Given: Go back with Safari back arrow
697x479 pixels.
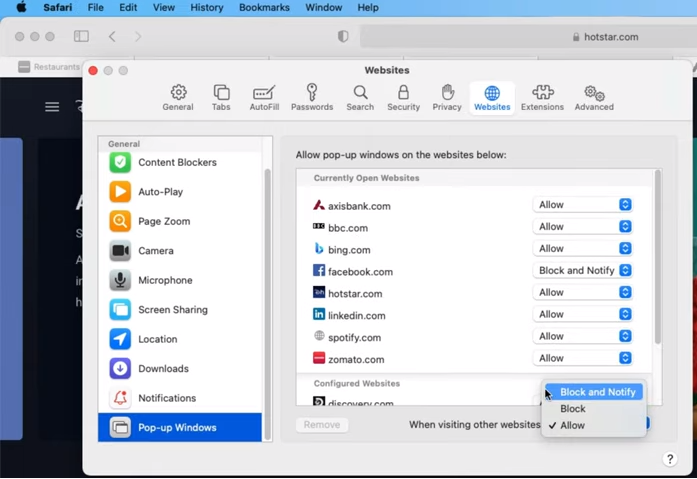Looking at the screenshot, I should (112, 36).
